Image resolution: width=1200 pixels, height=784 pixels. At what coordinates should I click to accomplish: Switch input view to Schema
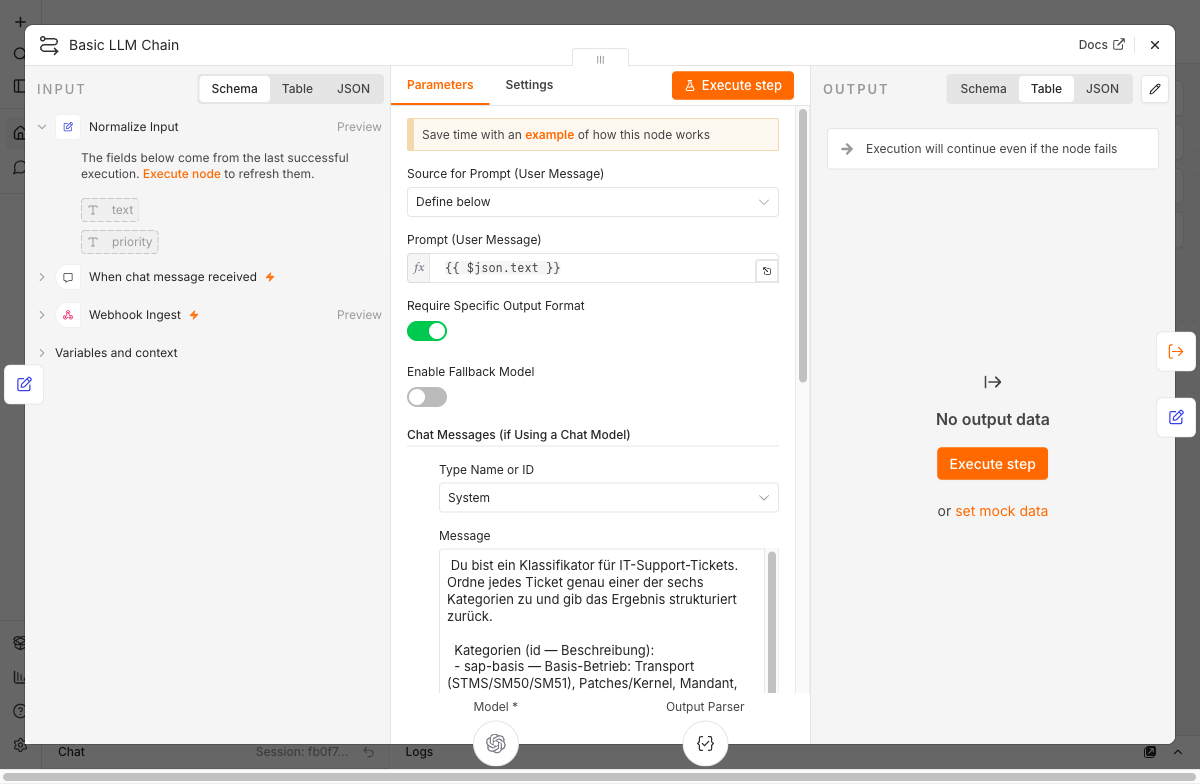[235, 89]
